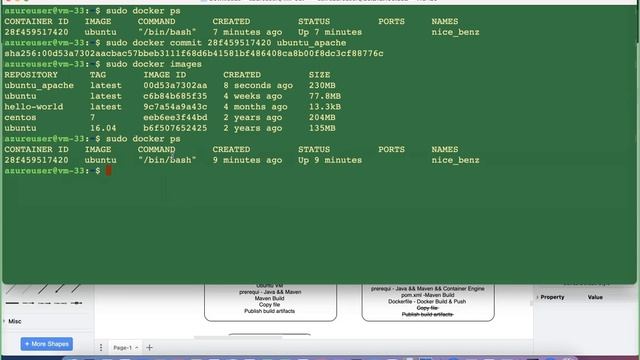Click 'Up 9 minutes' status text

[330, 160]
